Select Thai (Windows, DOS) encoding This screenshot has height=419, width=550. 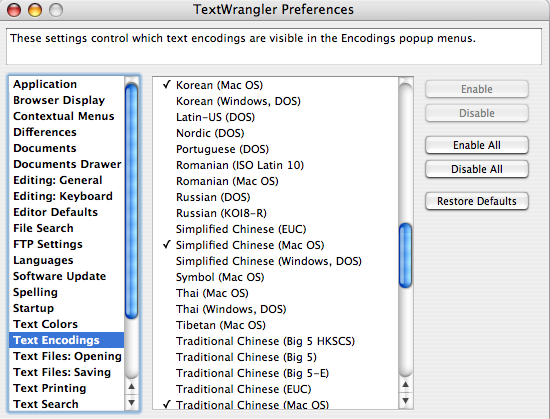click(276, 309)
